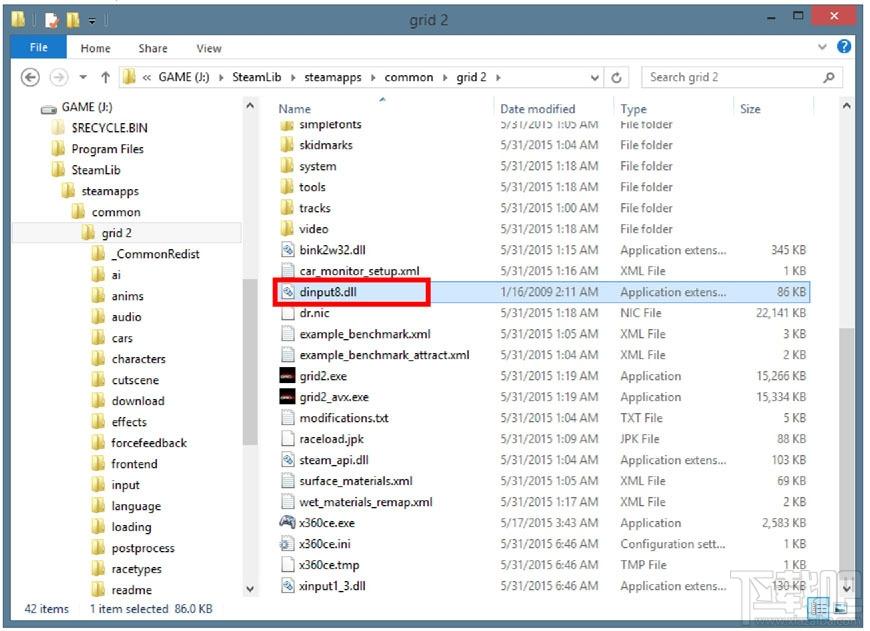Sort by the Date modified column

[537, 109]
